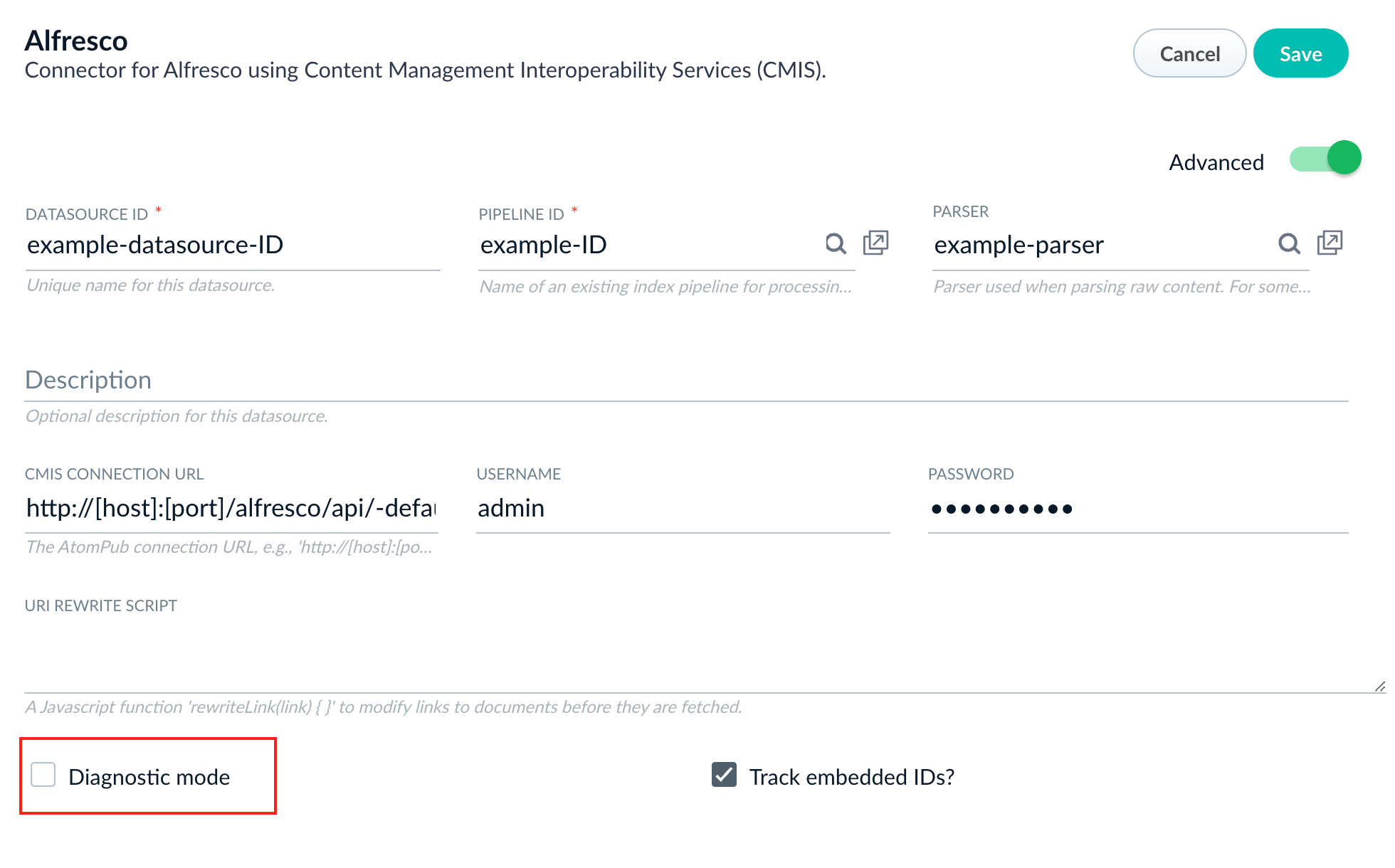Viewport: 1395px width, 868px height.
Task: Focus the URI Rewrite Script textarea
Action: (705, 655)
